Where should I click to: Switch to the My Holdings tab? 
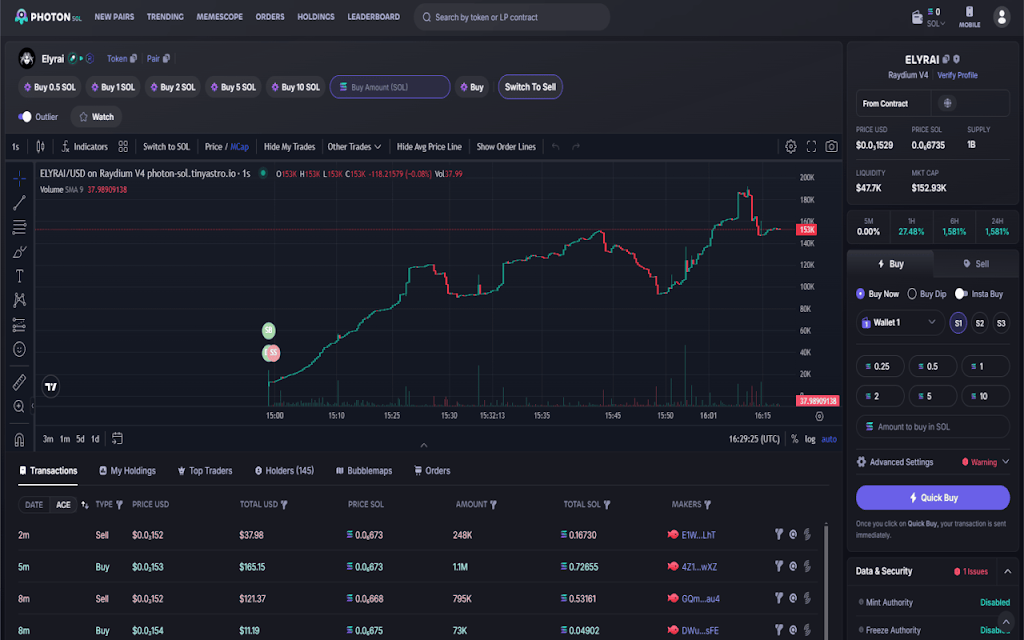point(127,470)
